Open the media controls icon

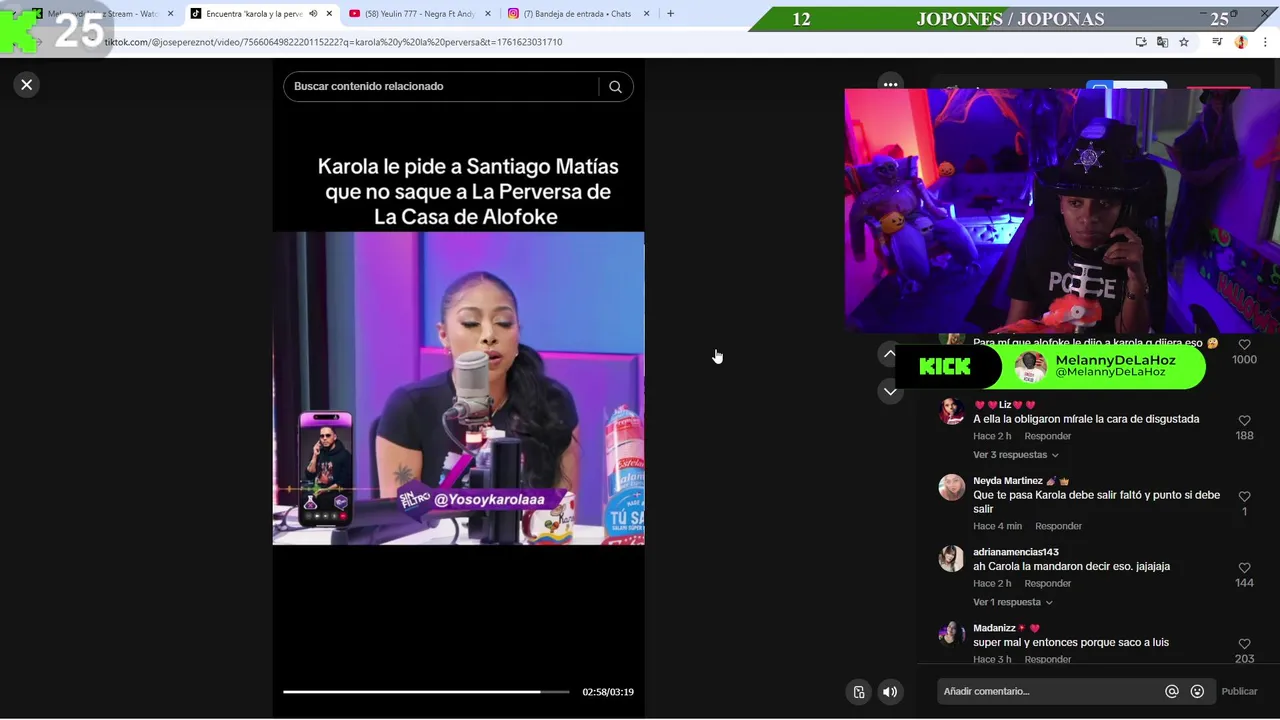click(x=1217, y=42)
